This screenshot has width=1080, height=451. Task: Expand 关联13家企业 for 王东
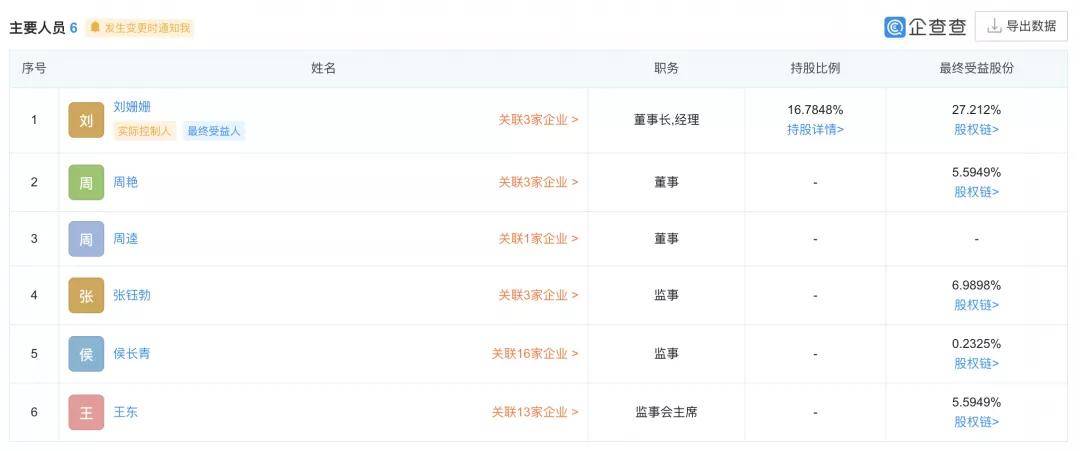[534, 412]
